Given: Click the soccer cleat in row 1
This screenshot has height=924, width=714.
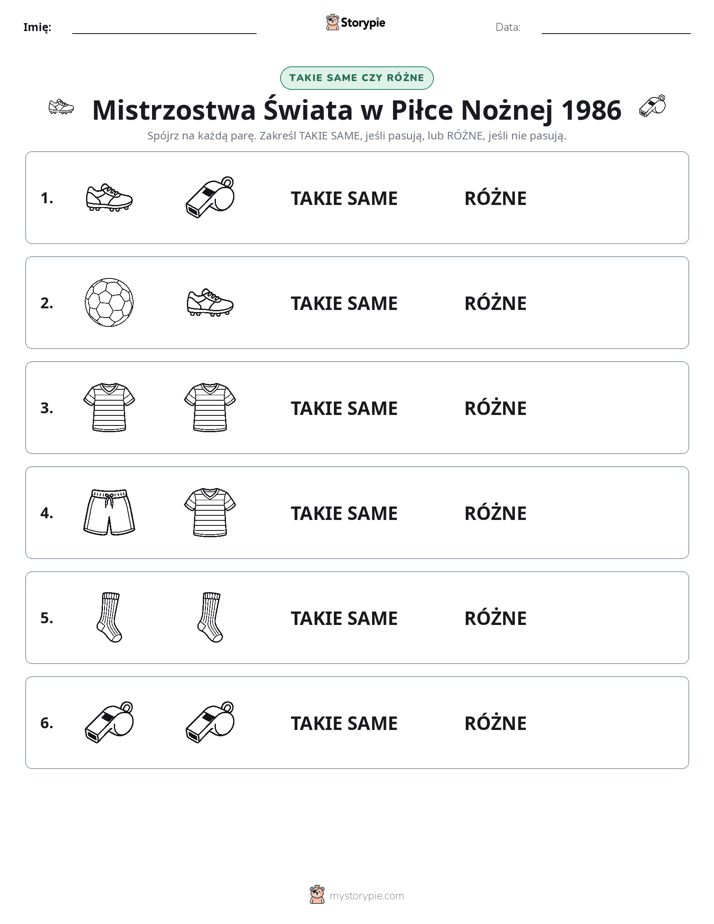Looking at the screenshot, I should pos(109,198).
